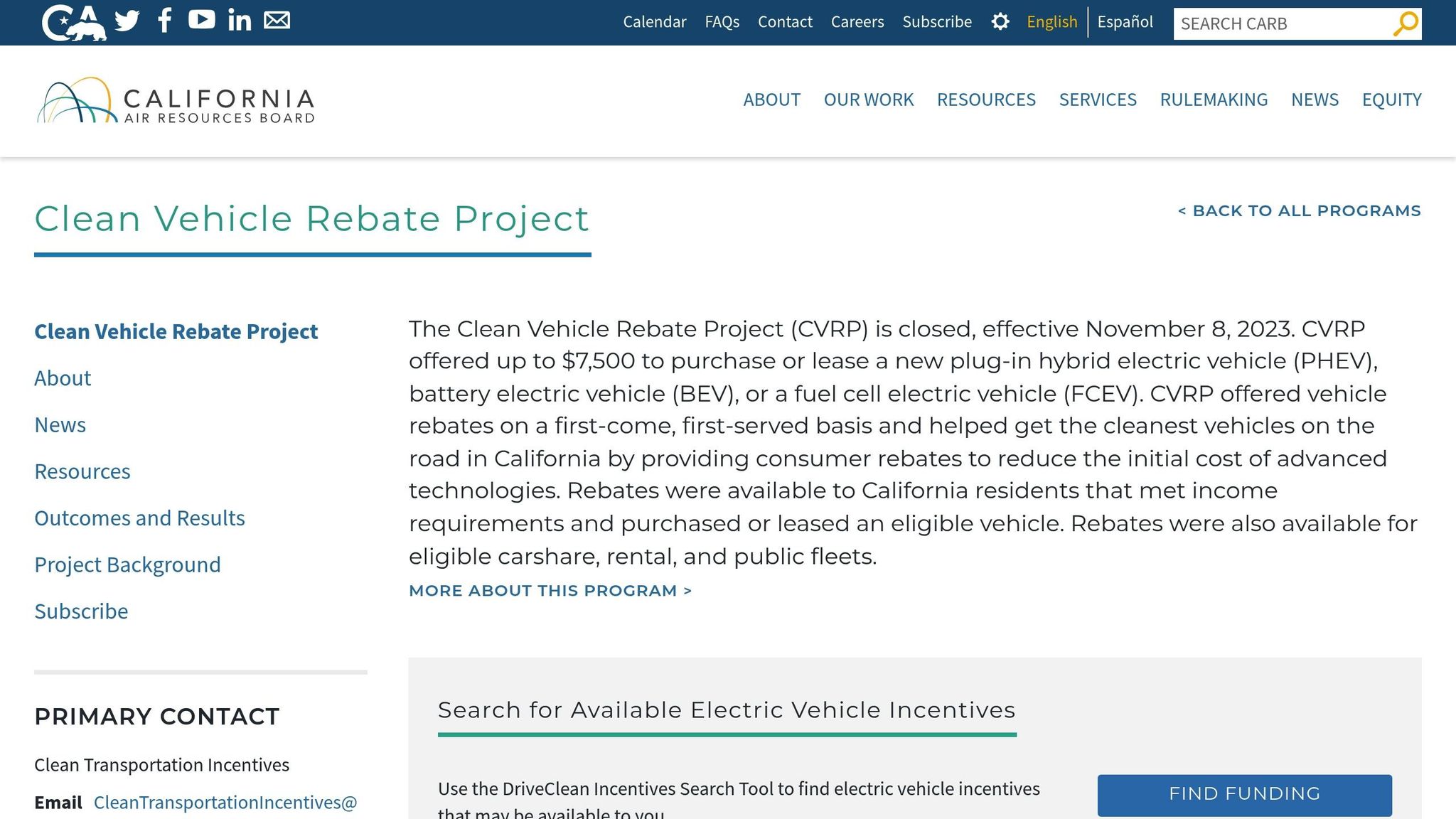The height and width of the screenshot is (819, 1456).
Task: Open the NEWS main menu
Action: pos(1315,100)
